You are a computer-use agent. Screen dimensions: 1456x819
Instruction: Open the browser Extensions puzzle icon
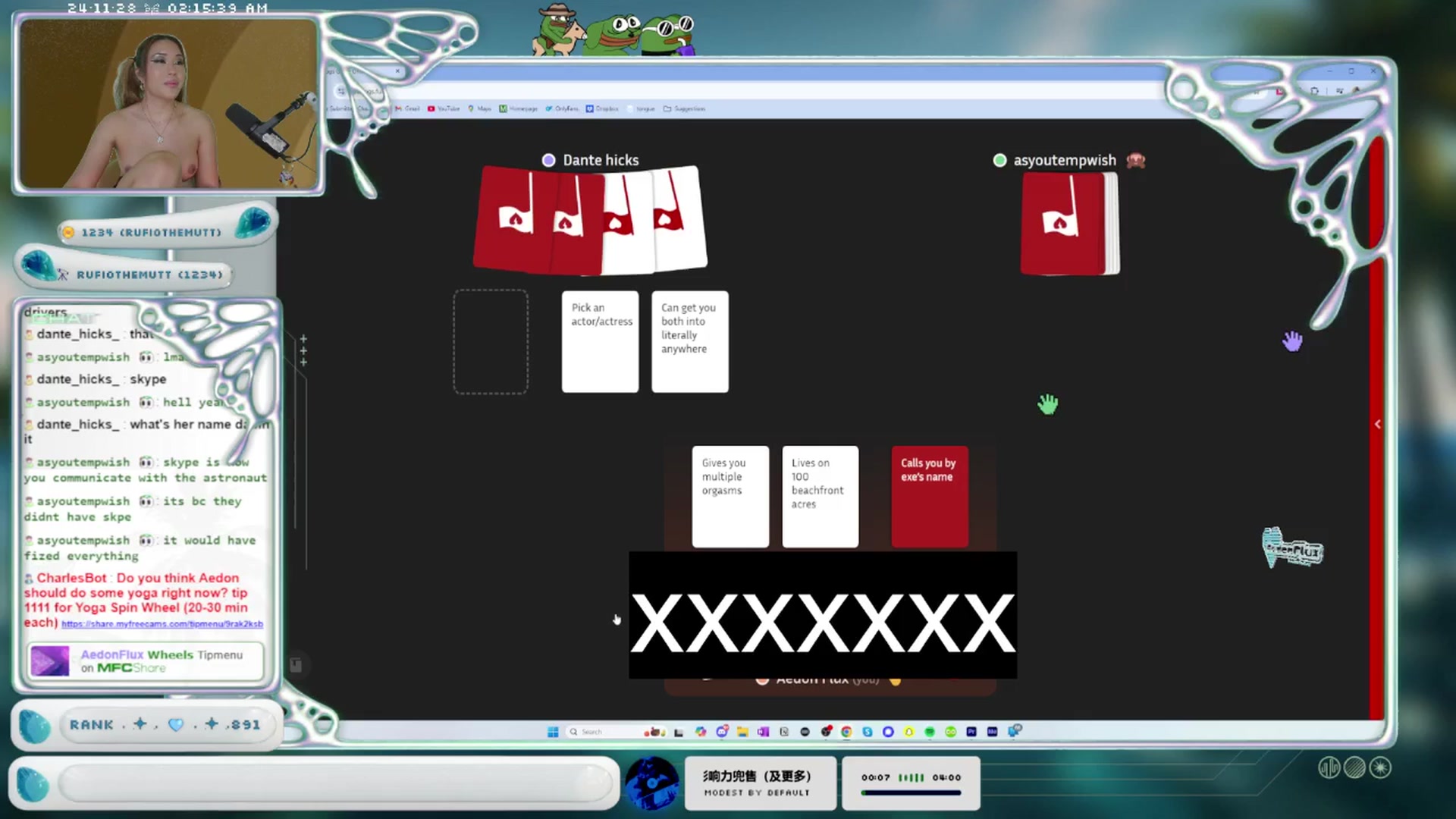[1314, 90]
